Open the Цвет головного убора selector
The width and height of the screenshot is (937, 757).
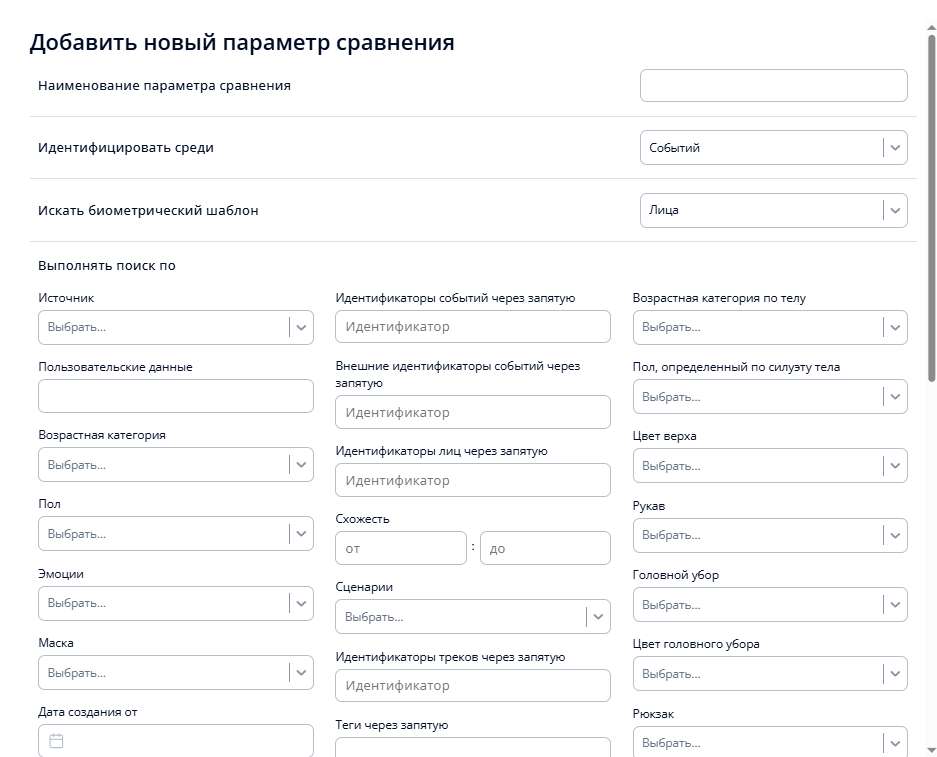(x=893, y=672)
